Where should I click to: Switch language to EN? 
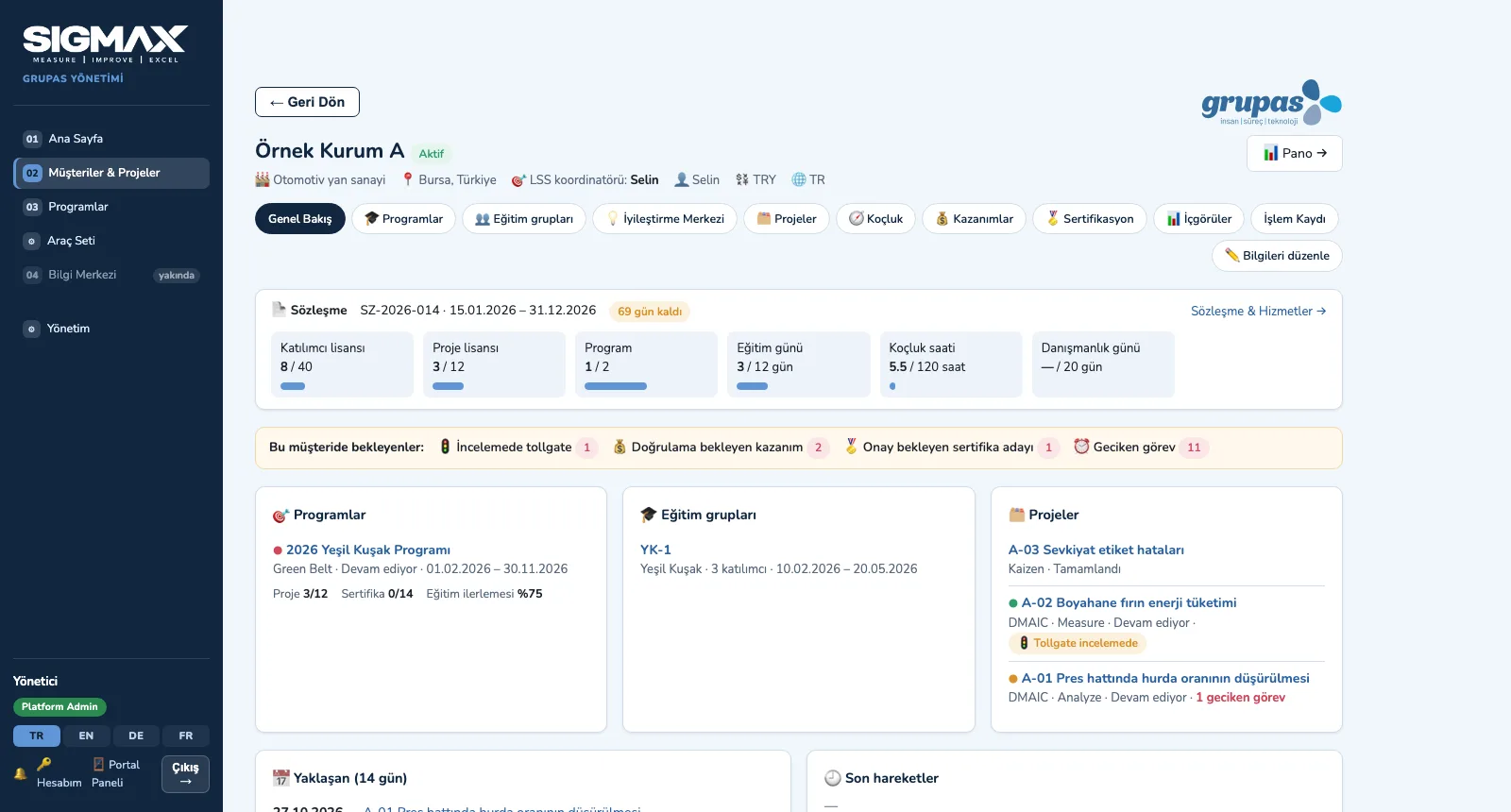(x=86, y=736)
